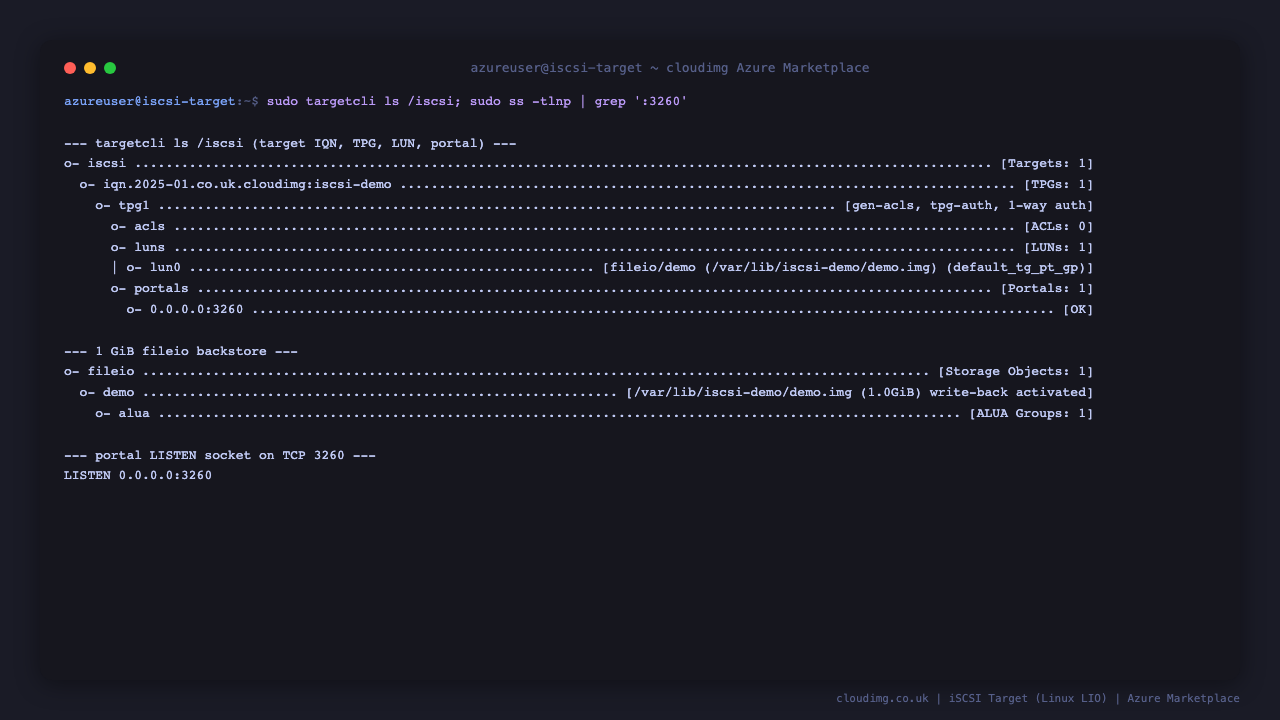Click the '[Targets: 1]' value
Image resolution: width=1280 pixels, height=720 pixels.
point(1047,164)
